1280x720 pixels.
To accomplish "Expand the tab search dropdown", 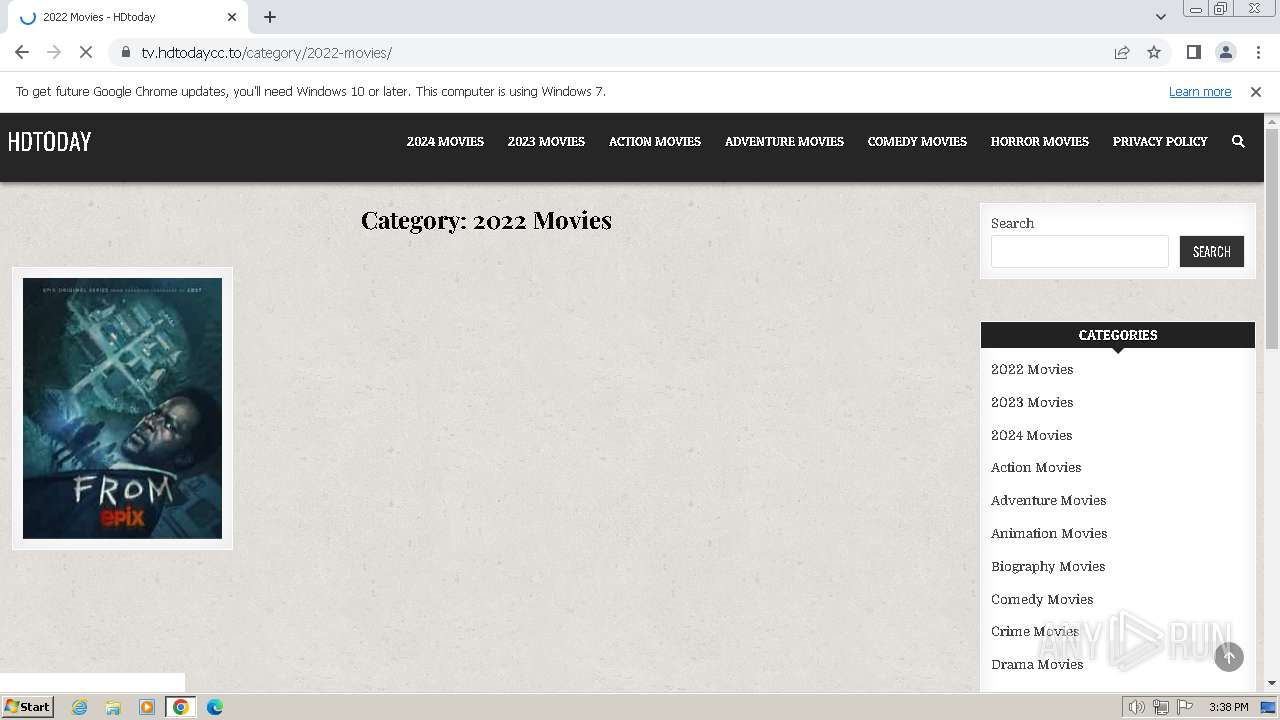I will pyautogui.click(x=1160, y=17).
